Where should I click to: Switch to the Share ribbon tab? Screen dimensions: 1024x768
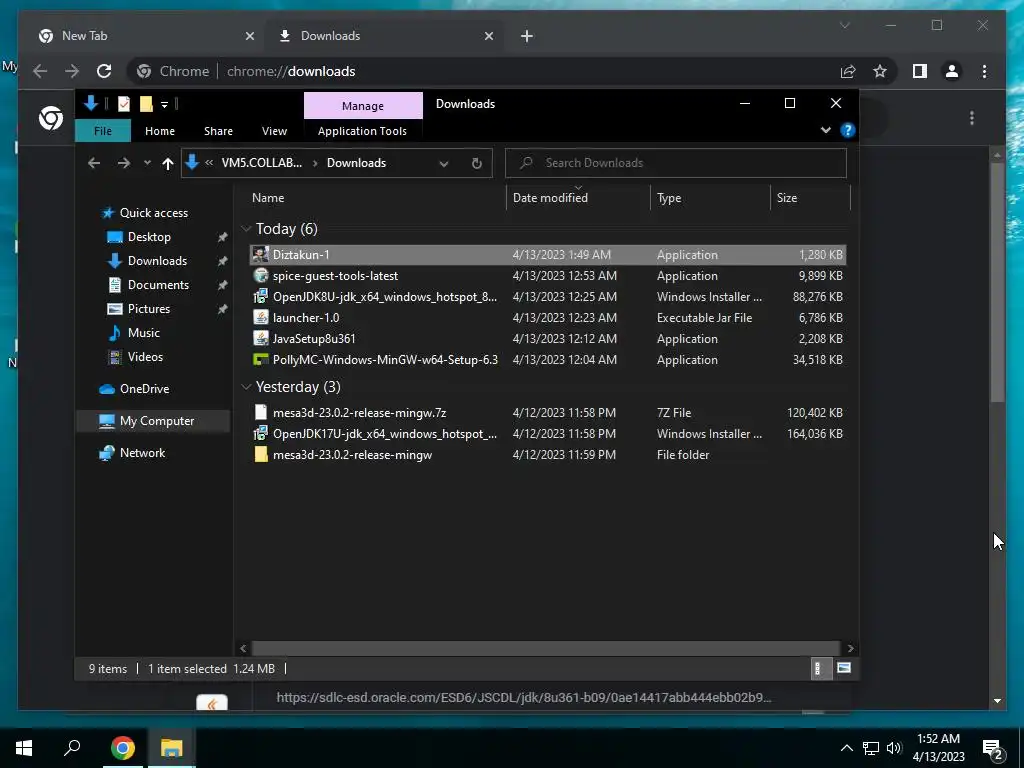(x=218, y=131)
